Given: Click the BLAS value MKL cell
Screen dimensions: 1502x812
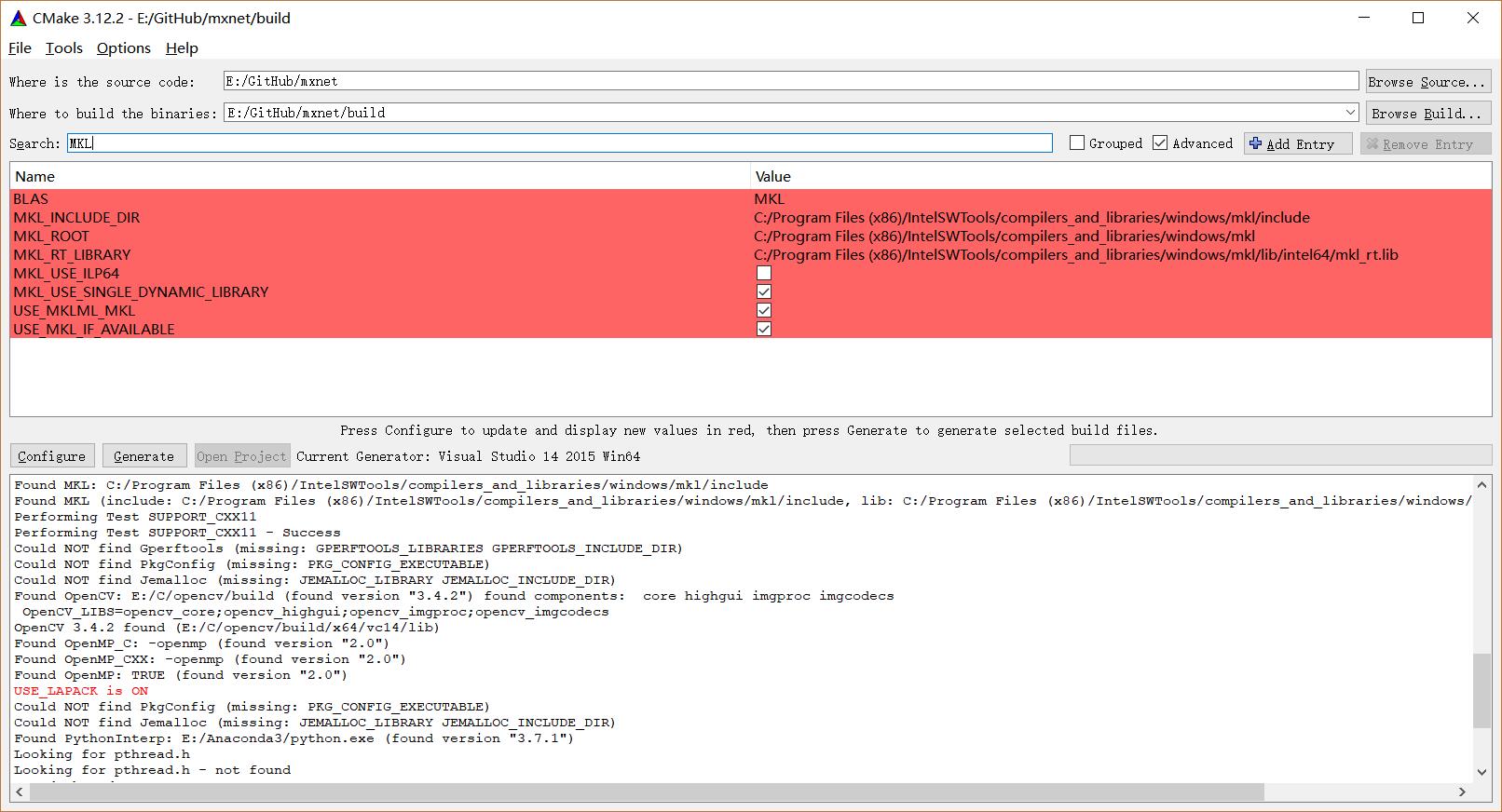Looking at the screenshot, I should pos(770,198).
